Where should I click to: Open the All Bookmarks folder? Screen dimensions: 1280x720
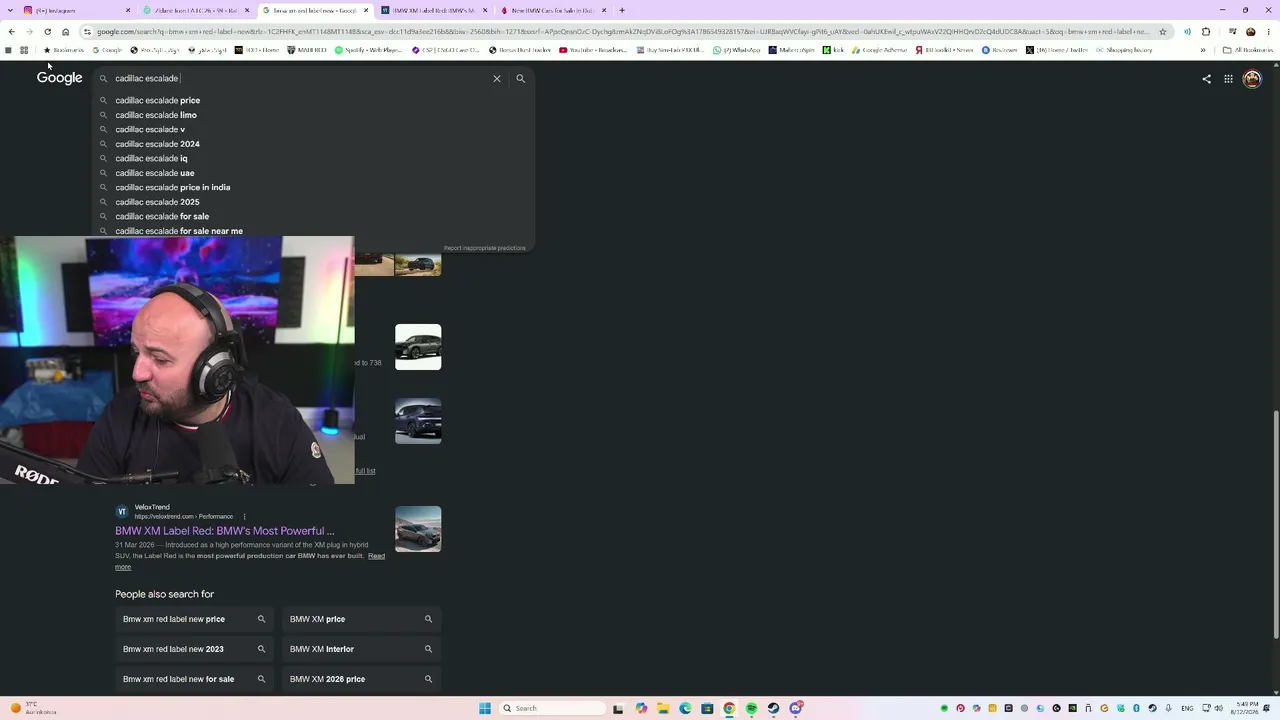[1247, 50]
